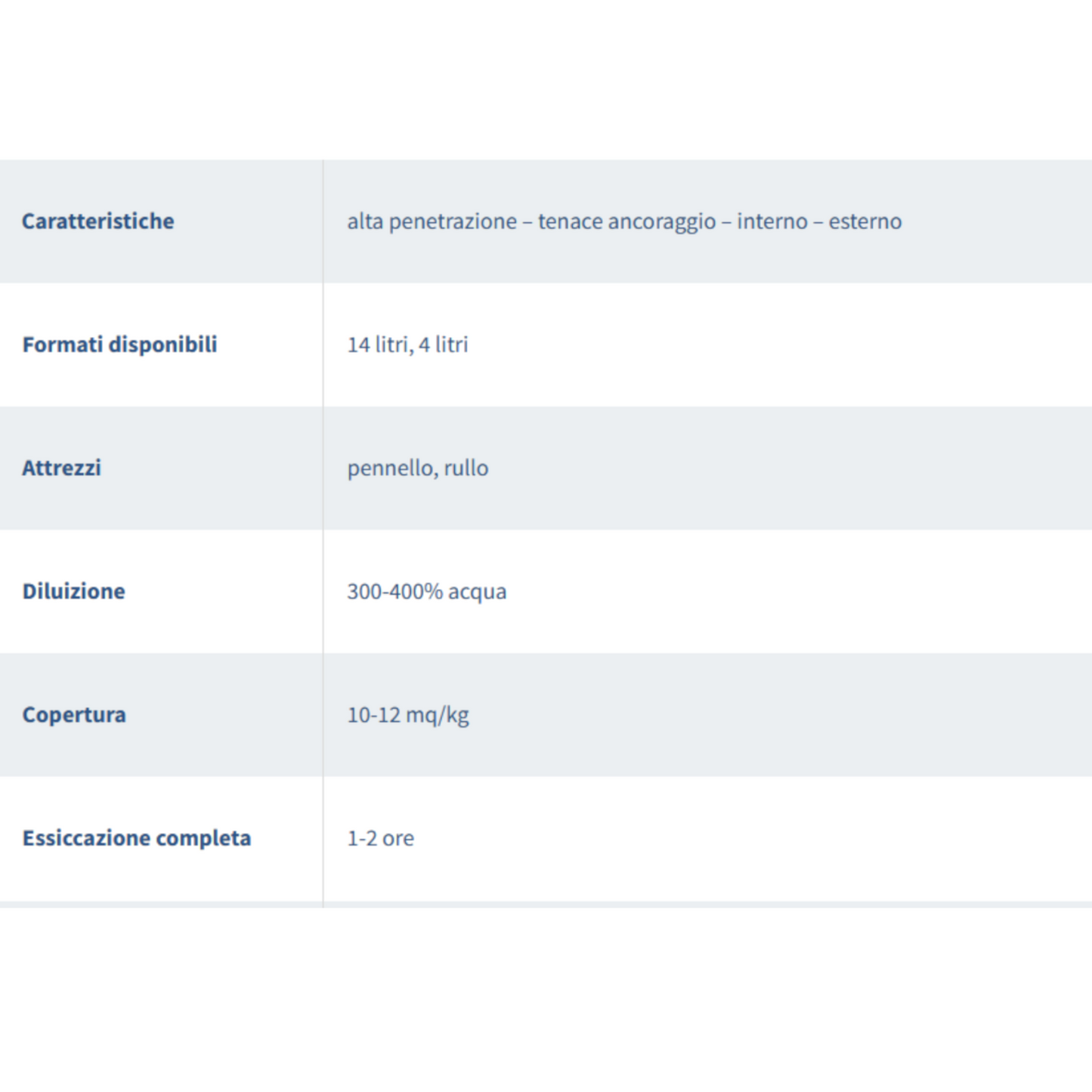Screen dimensions: 1092x1092
Task: Select the 14 litri, 4 litri value
Action: (407, 345)
